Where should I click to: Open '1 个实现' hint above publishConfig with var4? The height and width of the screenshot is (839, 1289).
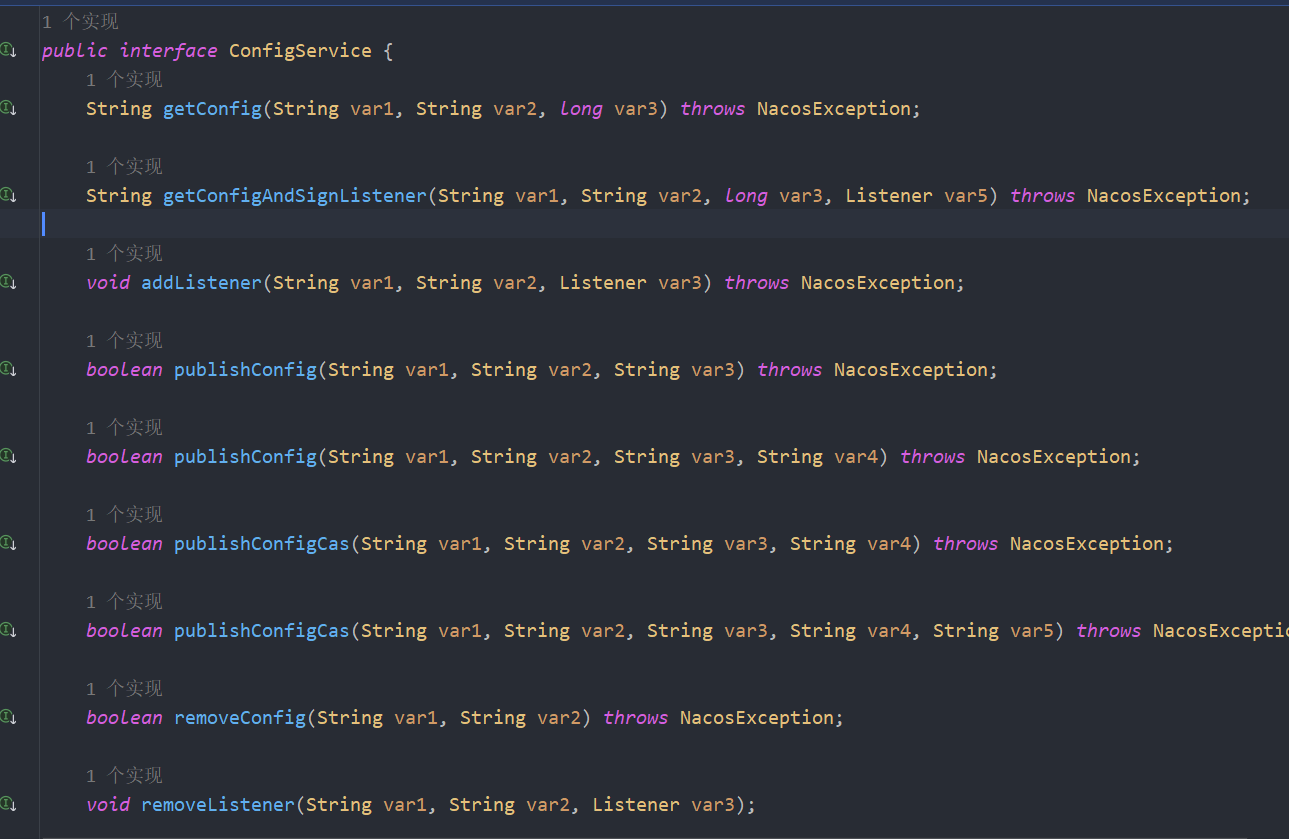(124, 428)
